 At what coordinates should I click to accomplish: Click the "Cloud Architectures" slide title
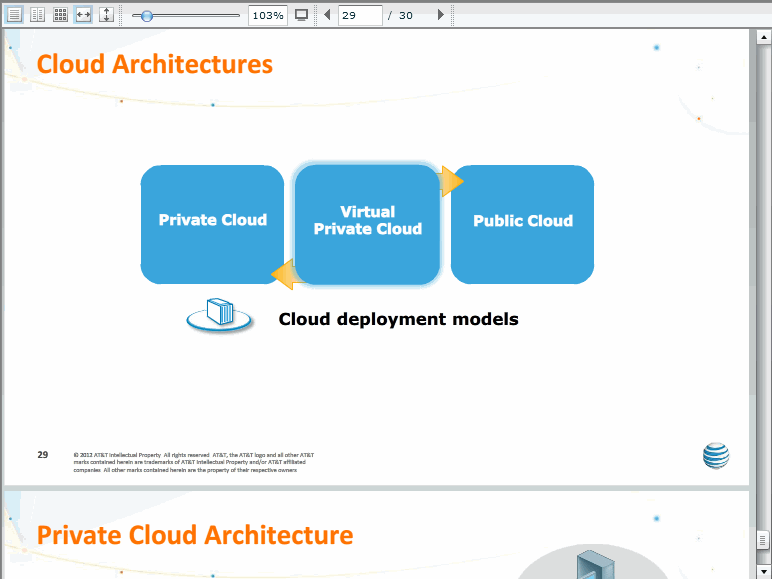[155, 64]
